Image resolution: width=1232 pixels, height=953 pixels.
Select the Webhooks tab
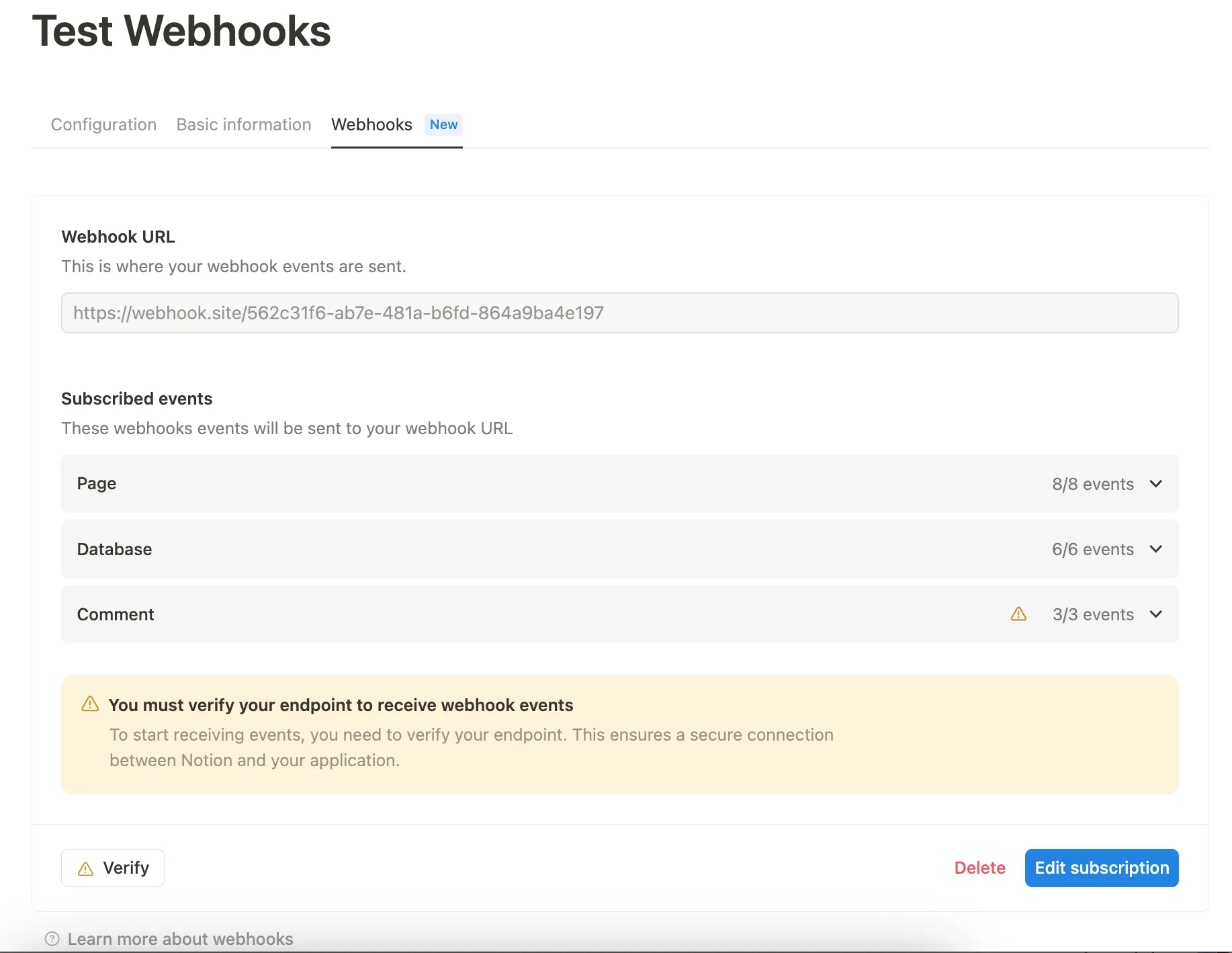(371, 124)
